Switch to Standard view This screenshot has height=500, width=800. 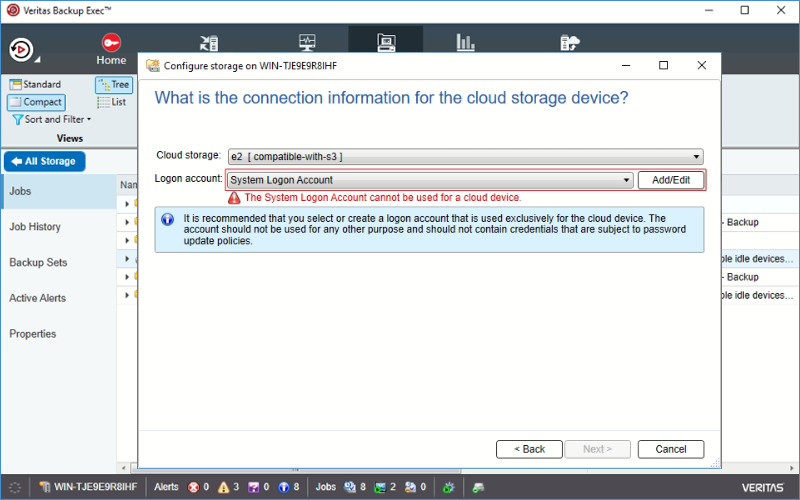[35, 84]
